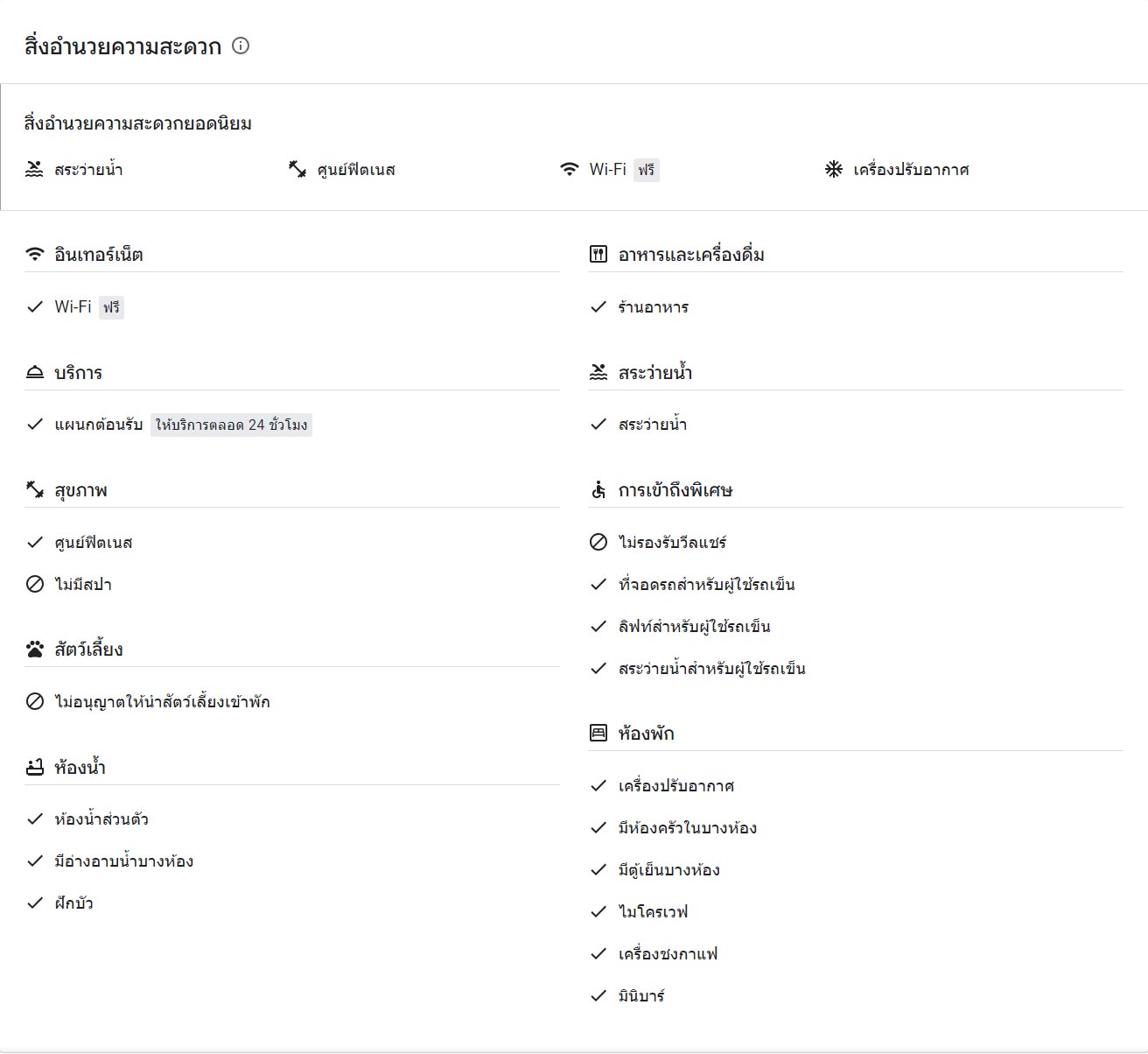Select the ลิฟท์สำหรับผู้ใช้รถเข็น accessibility item
The width and height of the screenshot is (1148, 1054).
click(680, 627)
